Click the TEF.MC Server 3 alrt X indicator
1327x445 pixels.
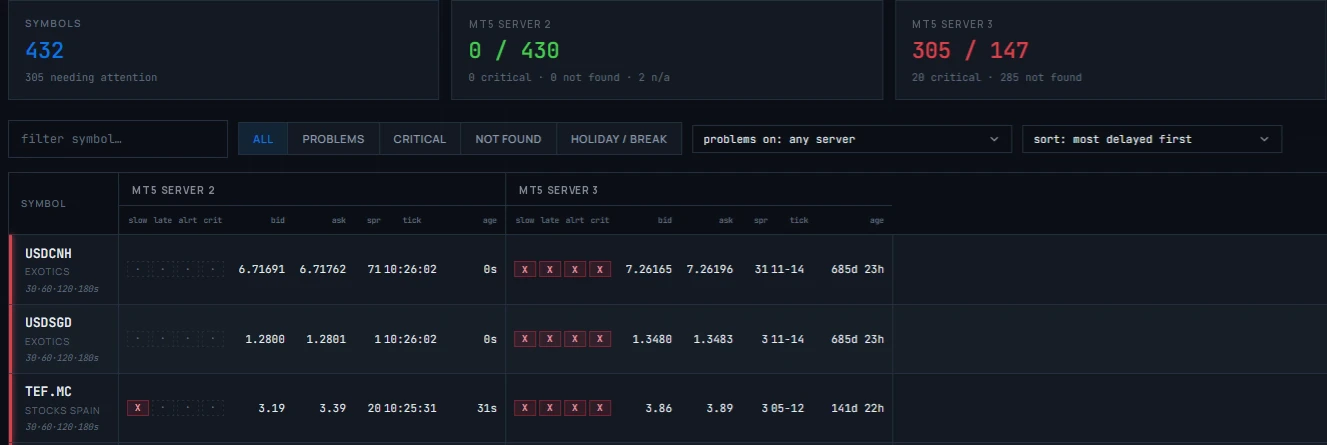click(x=574, y=408)
